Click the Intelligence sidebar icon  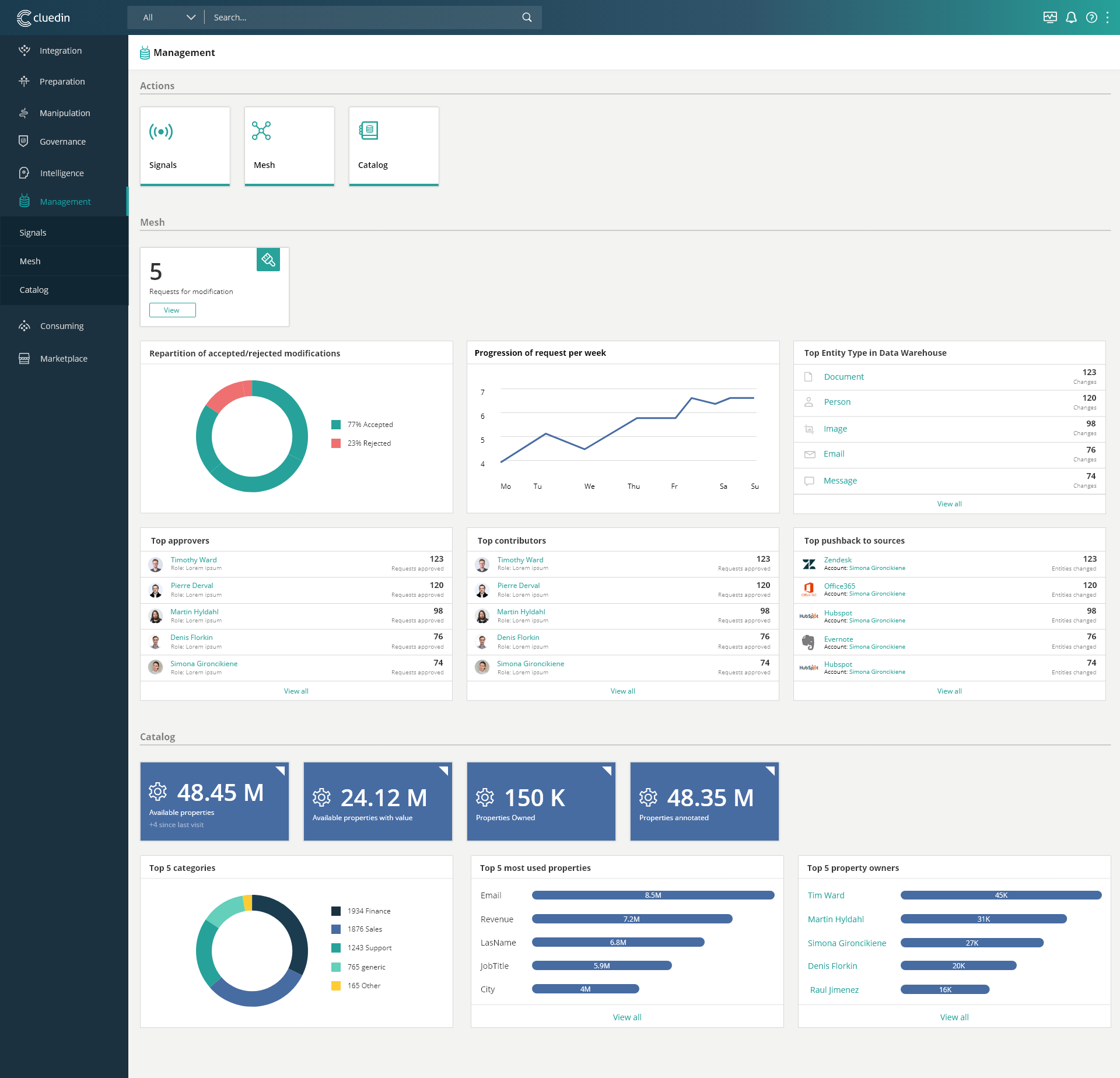tap(24, 173)
